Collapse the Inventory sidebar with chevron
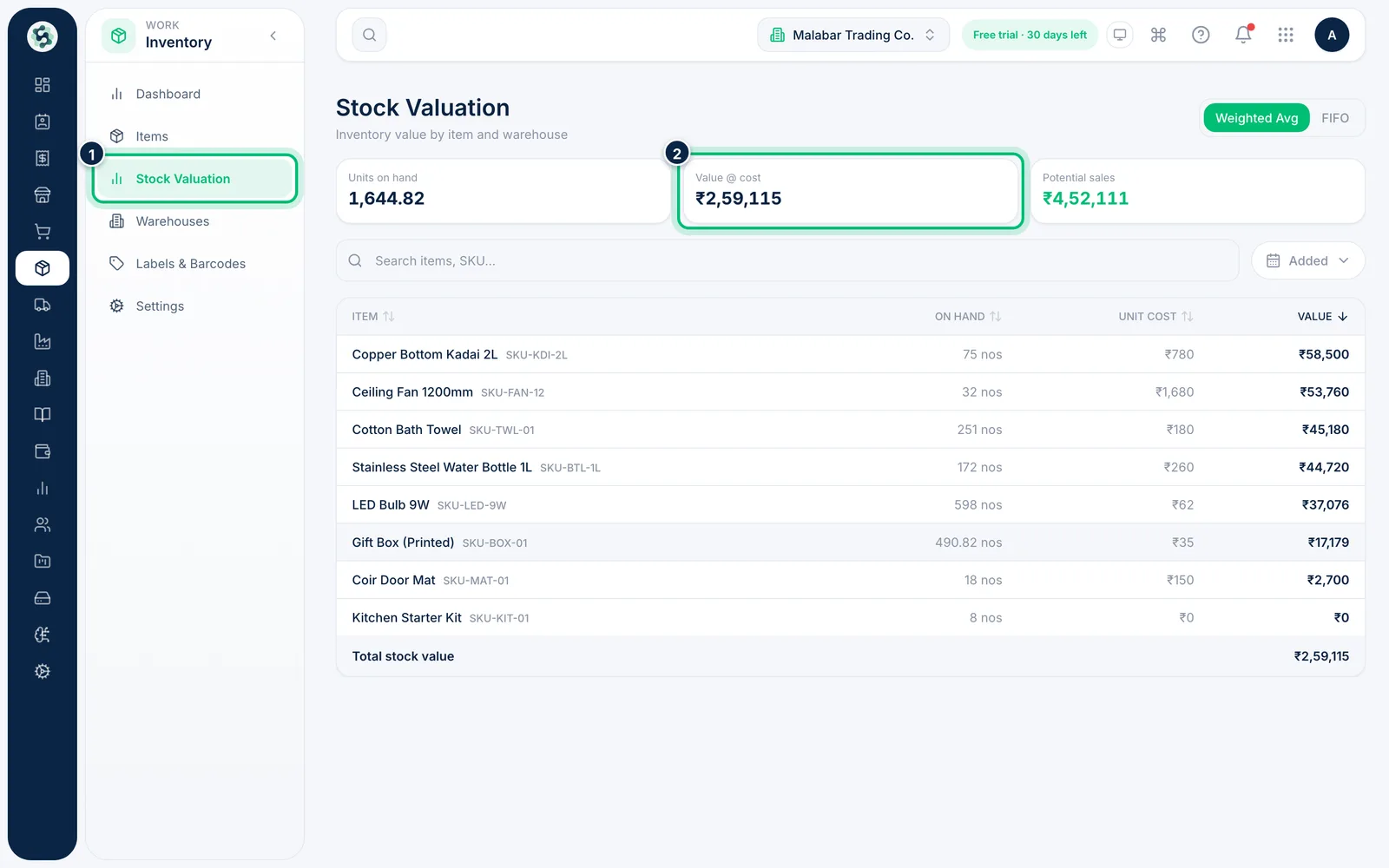The height and width of the screenshot is (868, 1389). tap(273, 36)
